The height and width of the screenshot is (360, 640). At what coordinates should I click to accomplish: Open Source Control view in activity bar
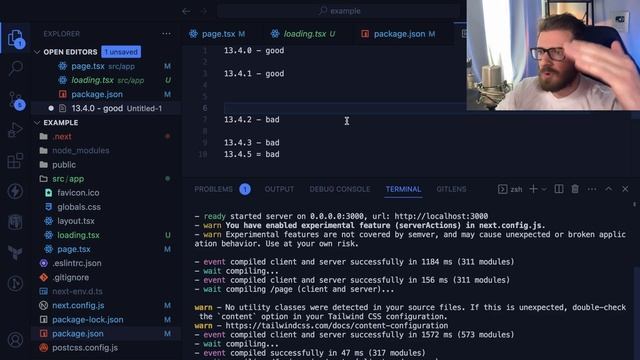[x=16, y=100]
